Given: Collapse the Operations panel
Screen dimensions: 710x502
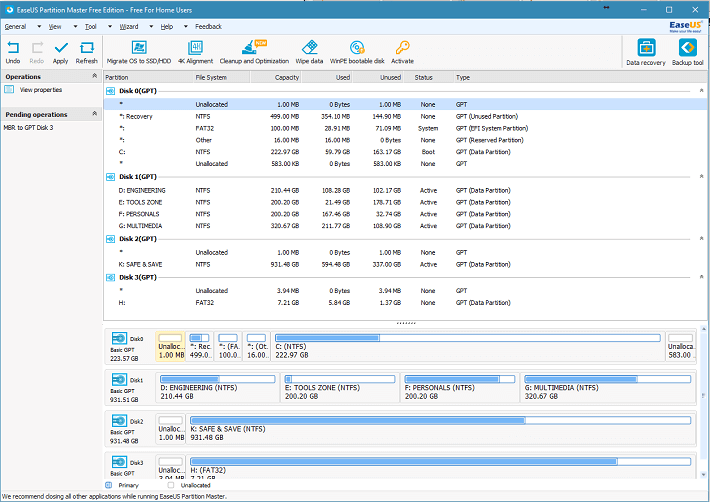Looking at the screenshot, I should 95,76.
